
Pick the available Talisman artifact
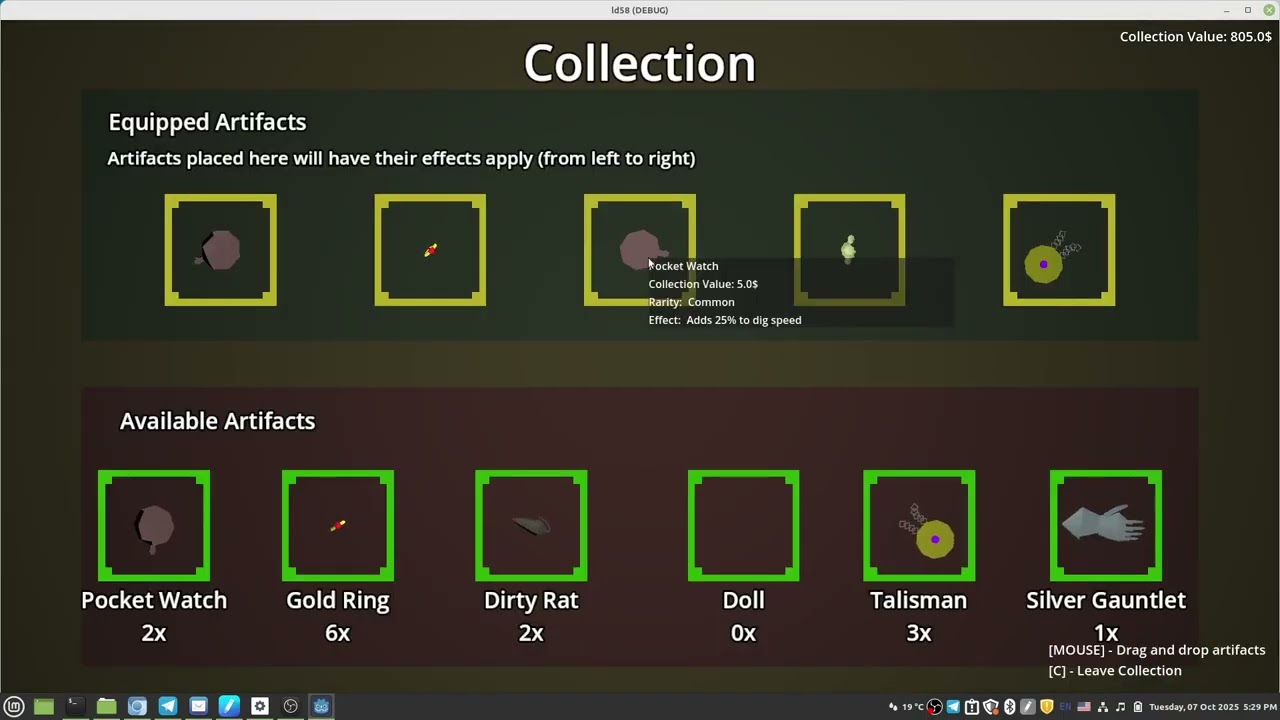click(x=919, y=526)
